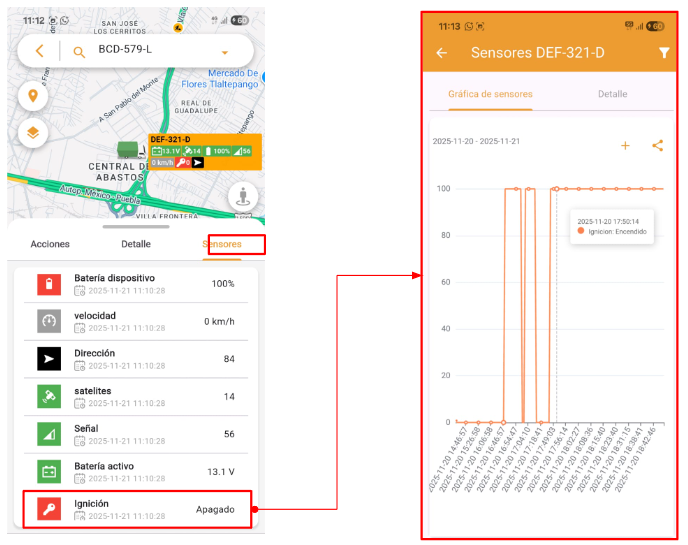
Task: Tap the orange back chevron in search bar
Action: click(x=39, y=51)
